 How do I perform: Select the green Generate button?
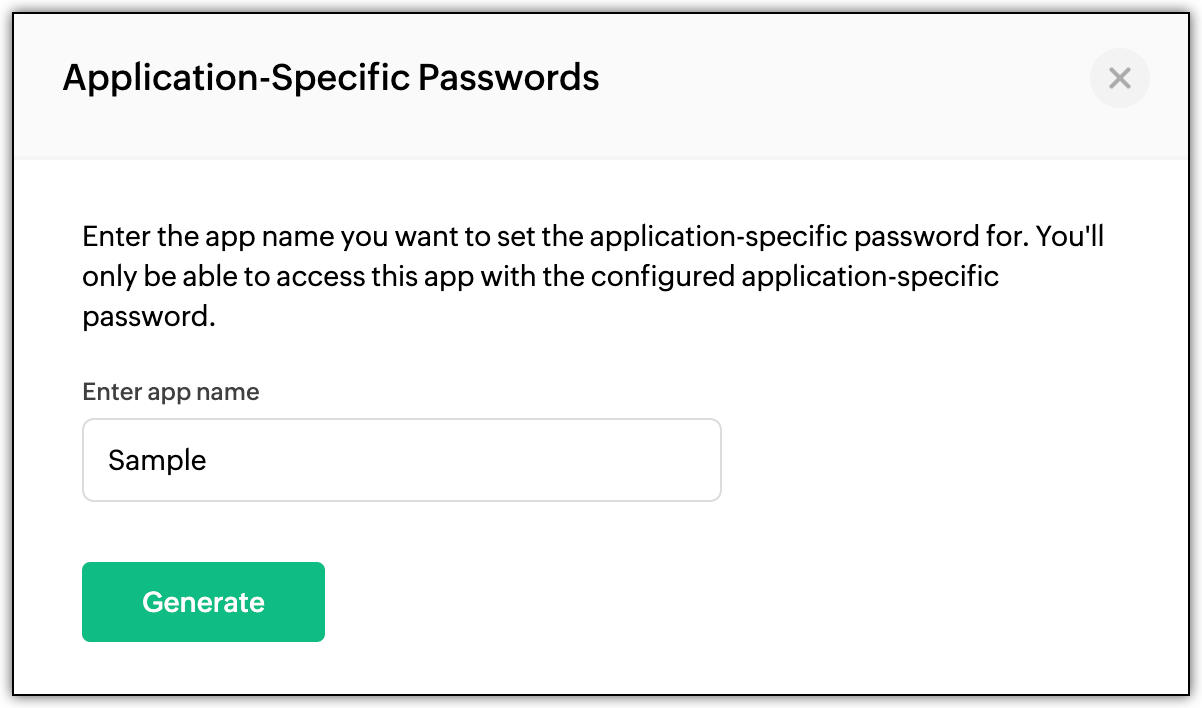(203, 602)
